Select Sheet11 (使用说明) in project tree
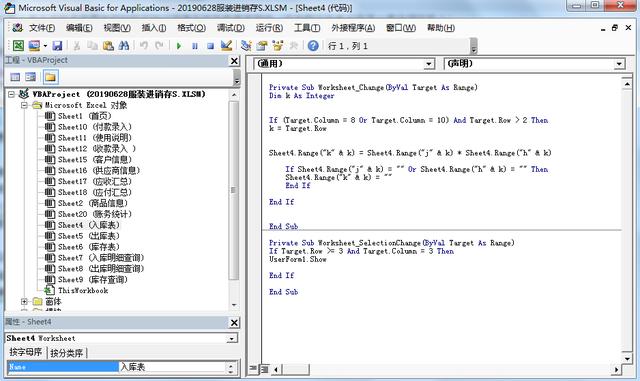 click(89, 138)
